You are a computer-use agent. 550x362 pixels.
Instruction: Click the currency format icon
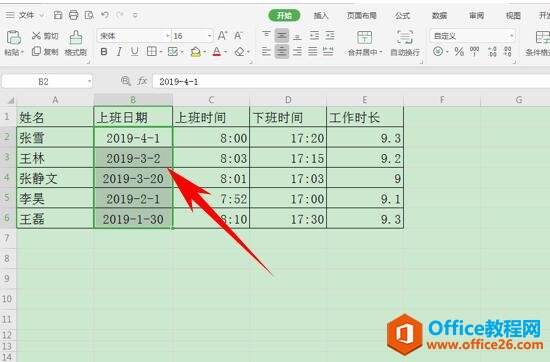438,52
